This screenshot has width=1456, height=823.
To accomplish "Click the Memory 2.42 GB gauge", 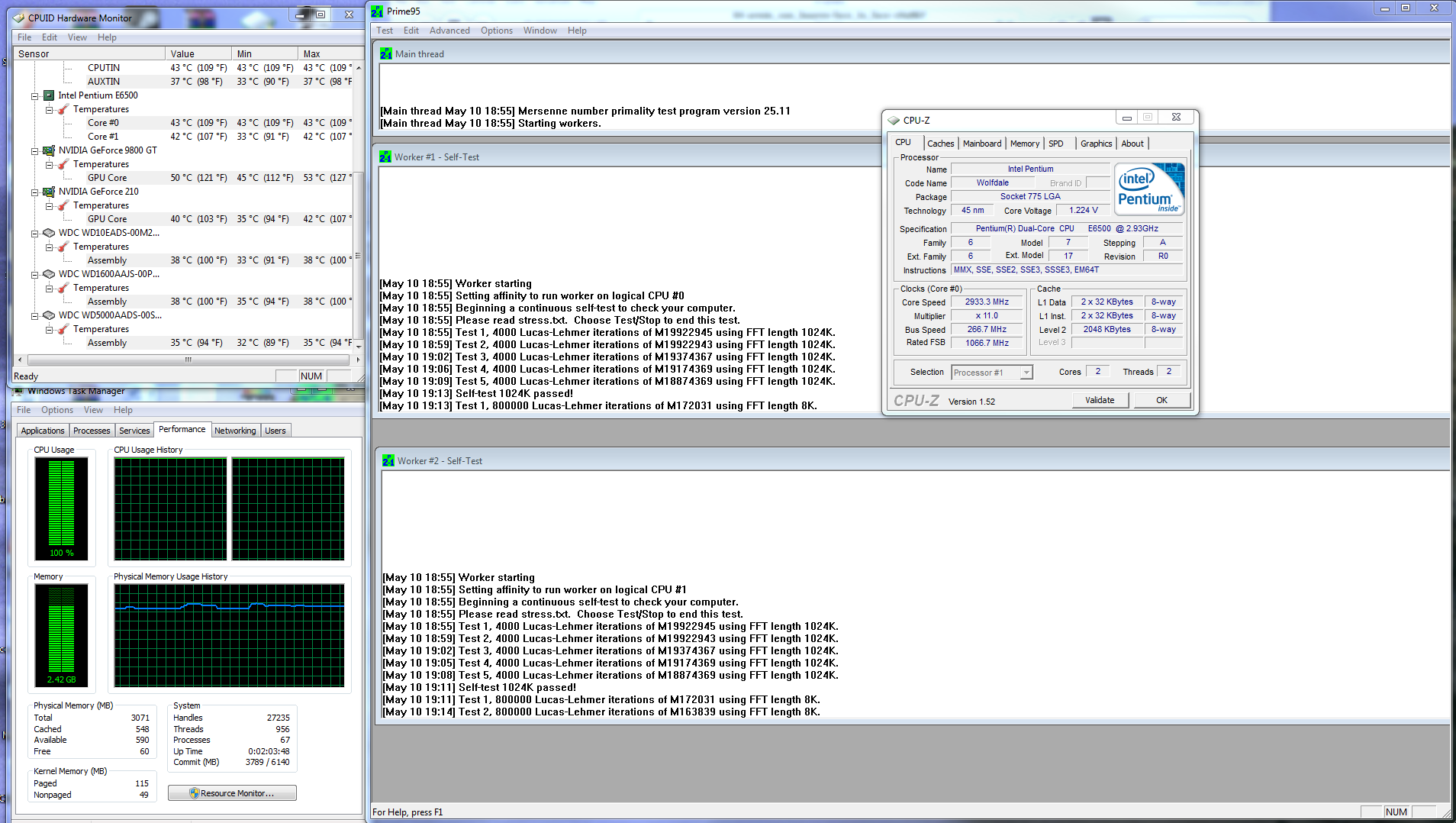I will tap(61, 635).
